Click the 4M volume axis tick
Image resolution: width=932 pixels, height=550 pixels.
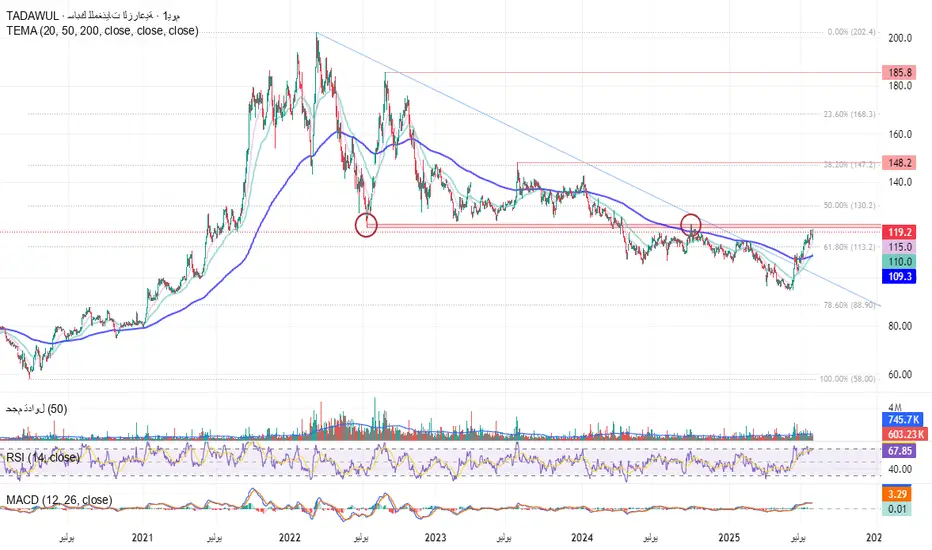[895, 407]
